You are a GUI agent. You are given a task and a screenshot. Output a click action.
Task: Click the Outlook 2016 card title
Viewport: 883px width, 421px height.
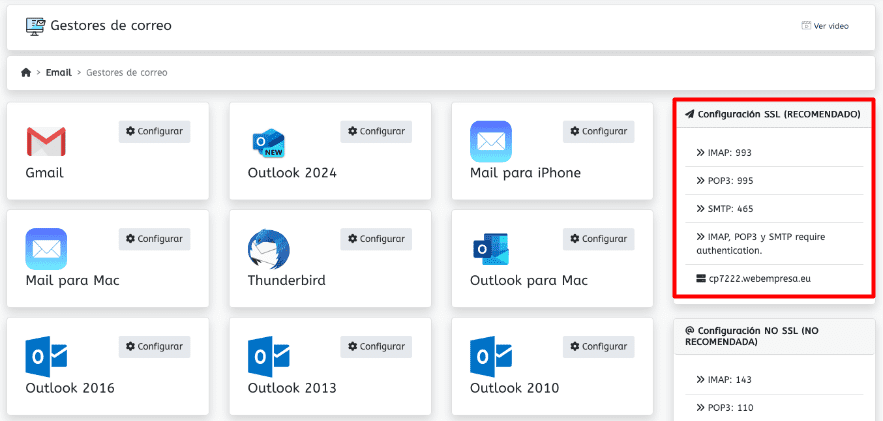[70, 388]
